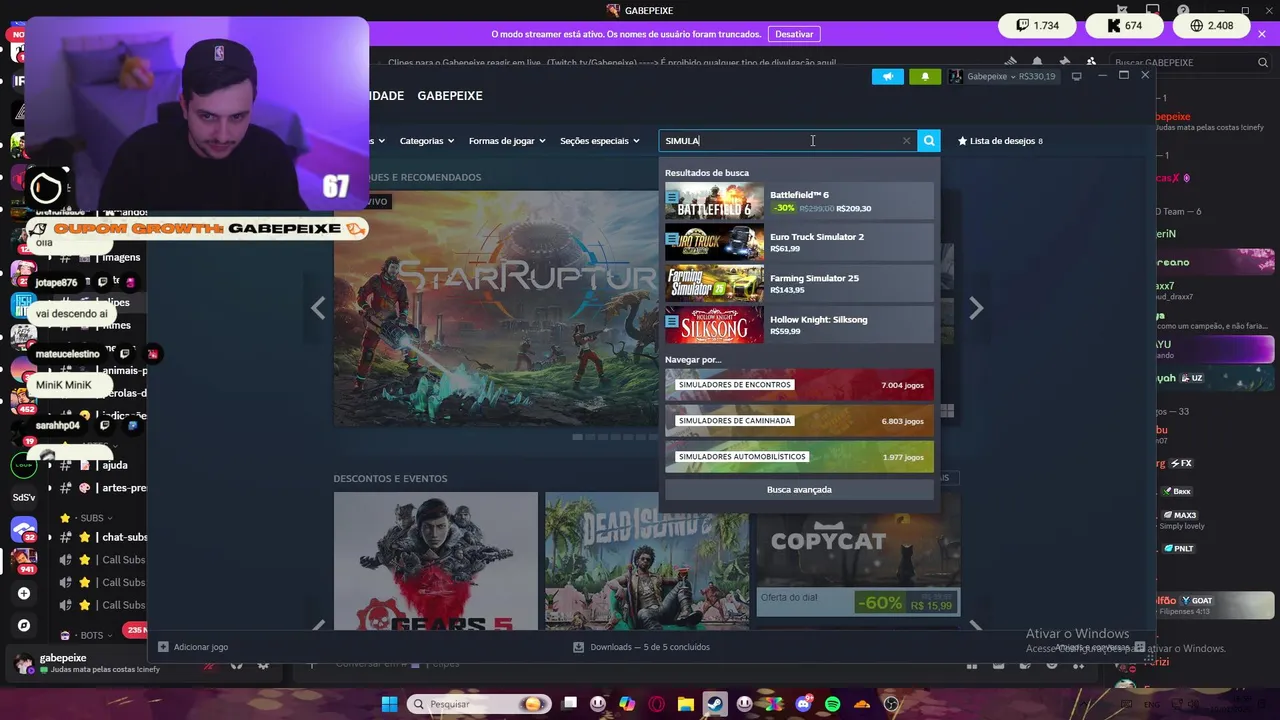The image size is (1280, 720).
Task: Browse Simuladores Automobilísticos category
Action: (x=799, y=457)
